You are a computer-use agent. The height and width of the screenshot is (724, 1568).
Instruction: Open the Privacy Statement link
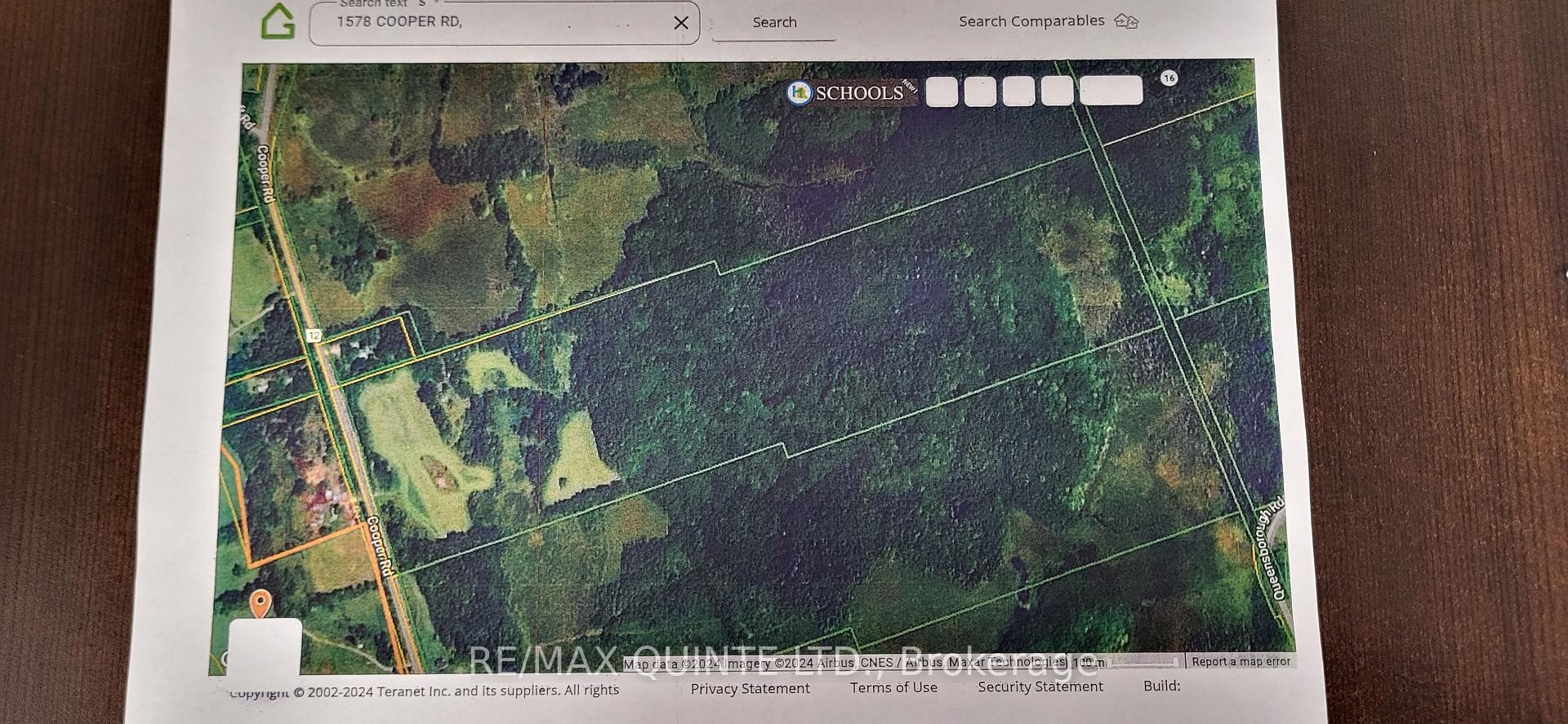(x=750, y=688)
